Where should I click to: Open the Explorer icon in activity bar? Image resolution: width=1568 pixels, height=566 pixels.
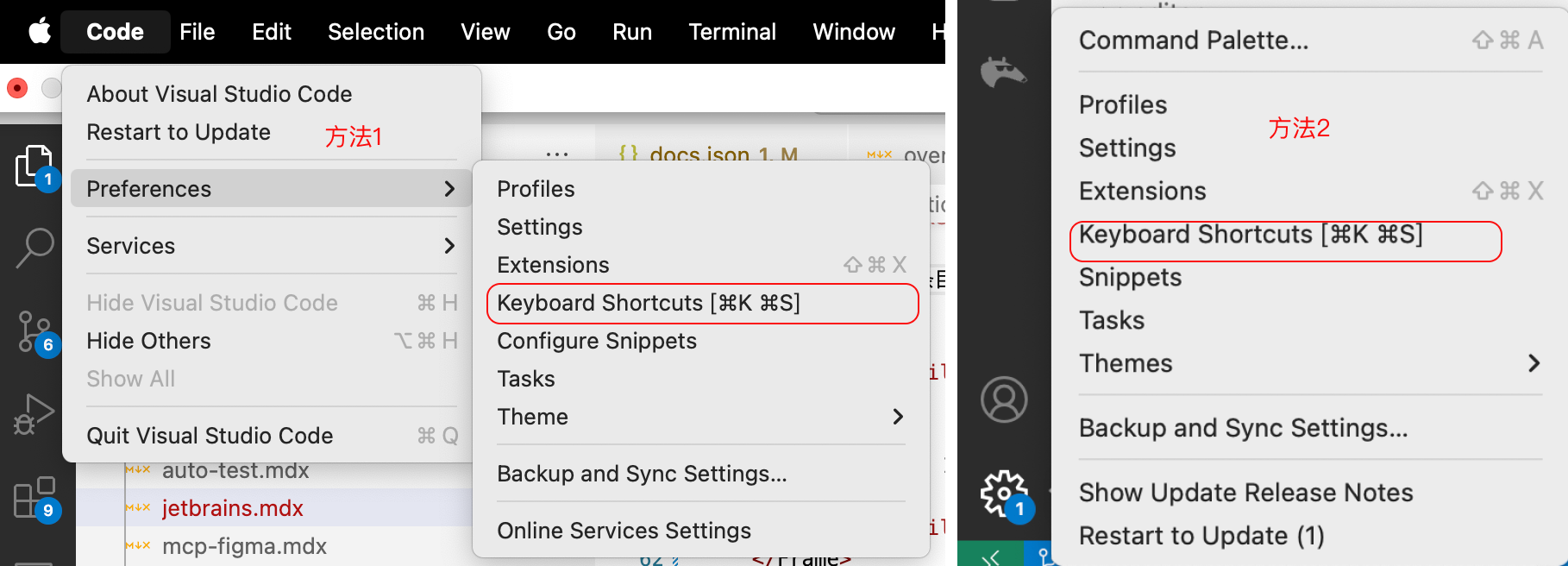pyautogui.click(x=34, y=165)
